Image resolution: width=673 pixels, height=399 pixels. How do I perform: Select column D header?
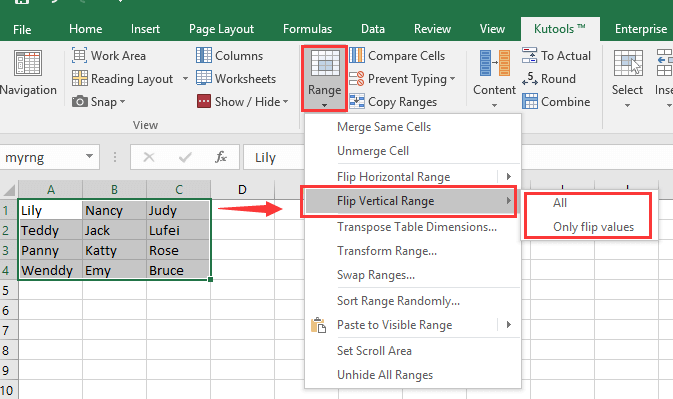[242, 190]
